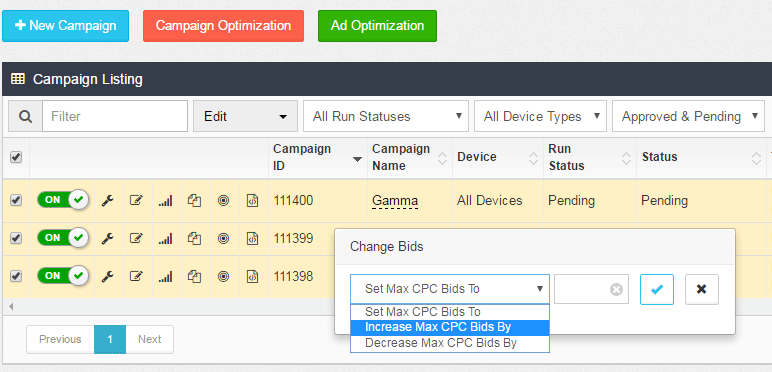Viewport: 772px width, 372px height.
Task: Open the Edit dropdown
Action: click(x=245, y=116)
